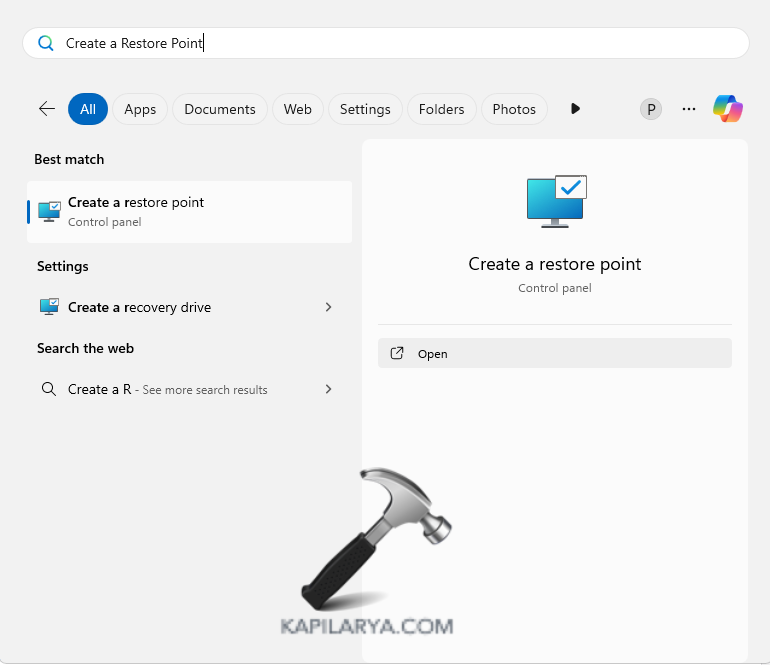Select the Settings filter tab
The image size is (770, 665).
click(365, 109)
